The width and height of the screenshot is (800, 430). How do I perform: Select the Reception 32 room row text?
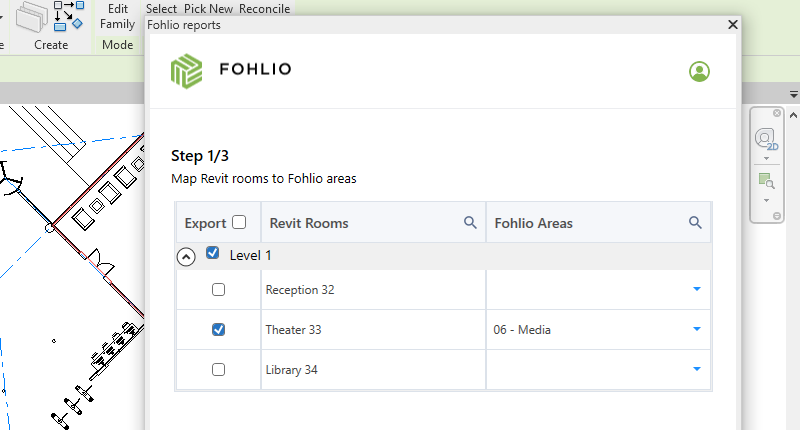[300, 290]
